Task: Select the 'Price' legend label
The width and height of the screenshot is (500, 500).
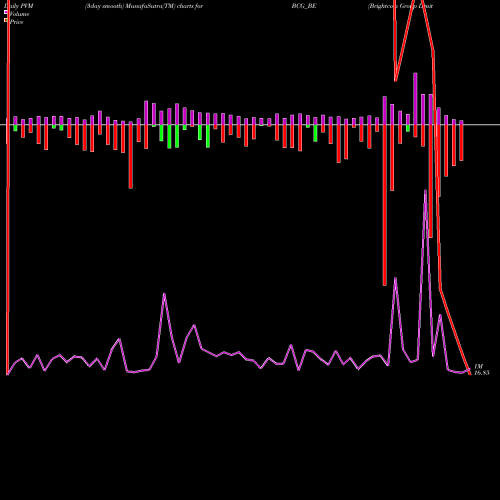Action: (16, 22)
